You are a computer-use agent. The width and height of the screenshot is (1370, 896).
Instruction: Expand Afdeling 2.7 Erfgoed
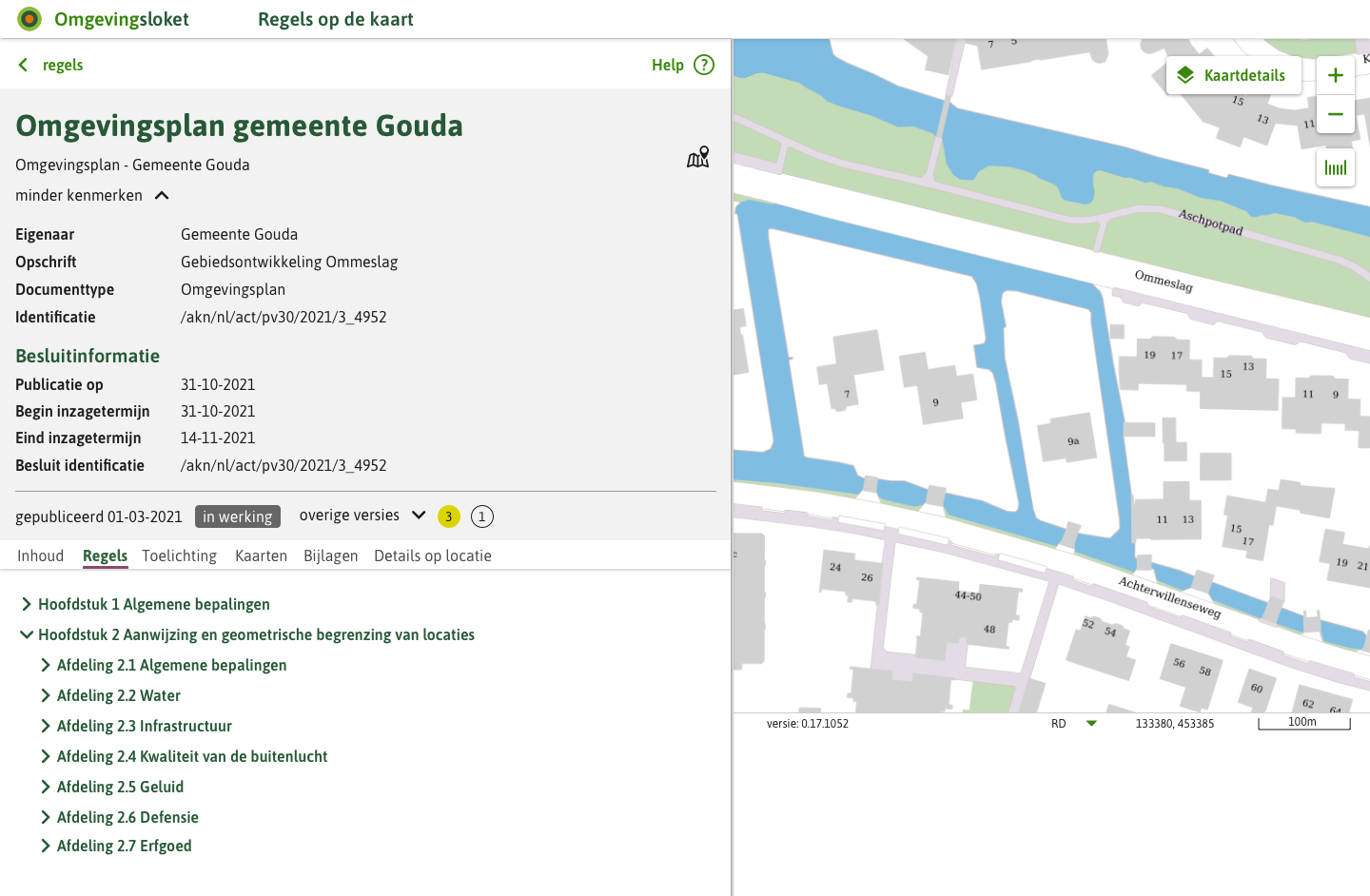tap(46, 846)
